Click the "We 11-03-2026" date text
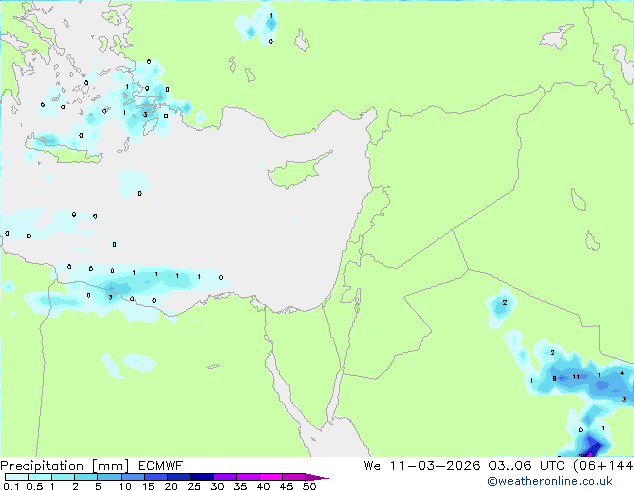 [x=422, y=466]
